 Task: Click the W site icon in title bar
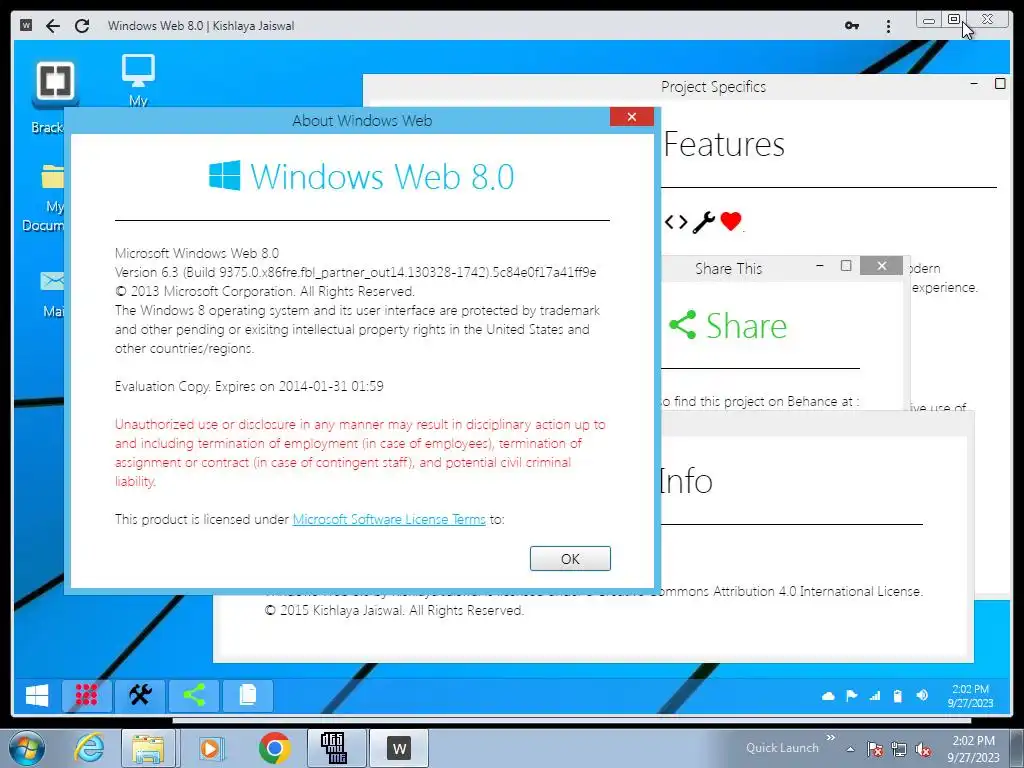pyautogui.click(x=26, y=25)
